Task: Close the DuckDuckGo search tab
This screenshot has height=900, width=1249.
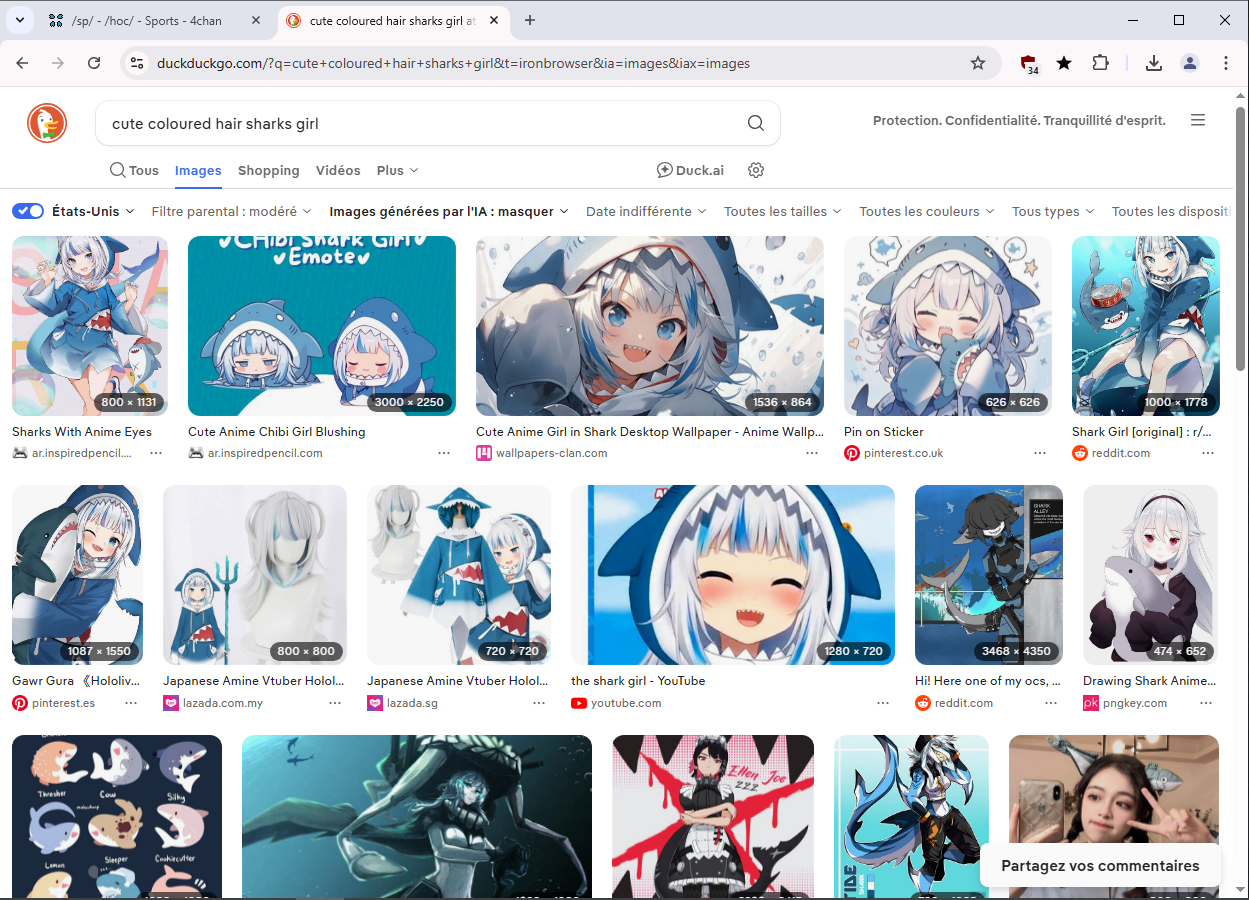Action: pos(495,20)
